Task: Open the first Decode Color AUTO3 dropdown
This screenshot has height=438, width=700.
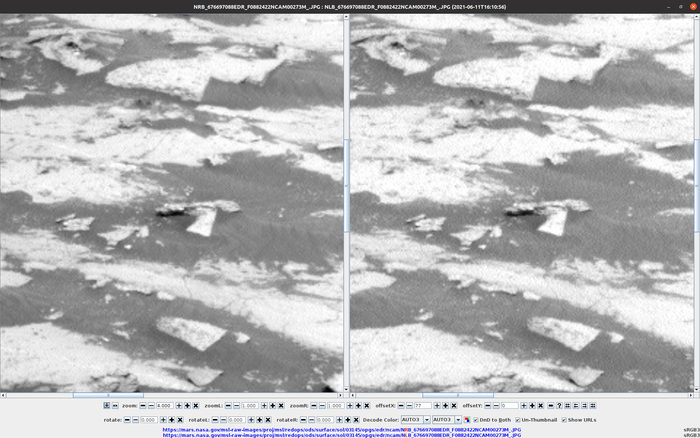Action: coord(416,420)
